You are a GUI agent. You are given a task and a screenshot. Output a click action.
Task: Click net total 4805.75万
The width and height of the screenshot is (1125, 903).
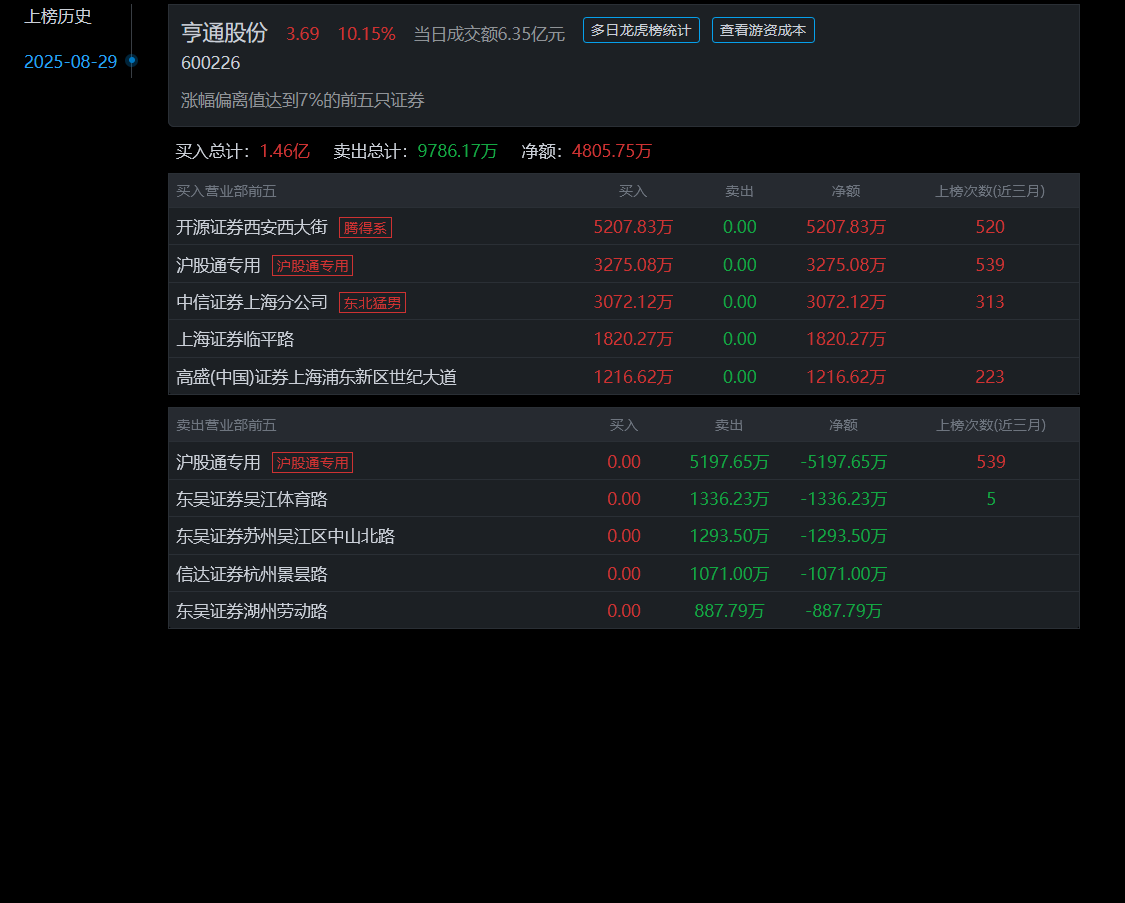(x=611, y=151)
